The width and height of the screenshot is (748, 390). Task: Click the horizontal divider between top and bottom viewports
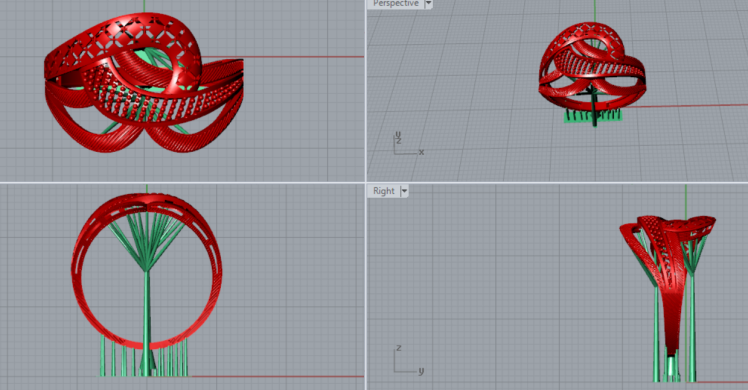pos(374,182)
